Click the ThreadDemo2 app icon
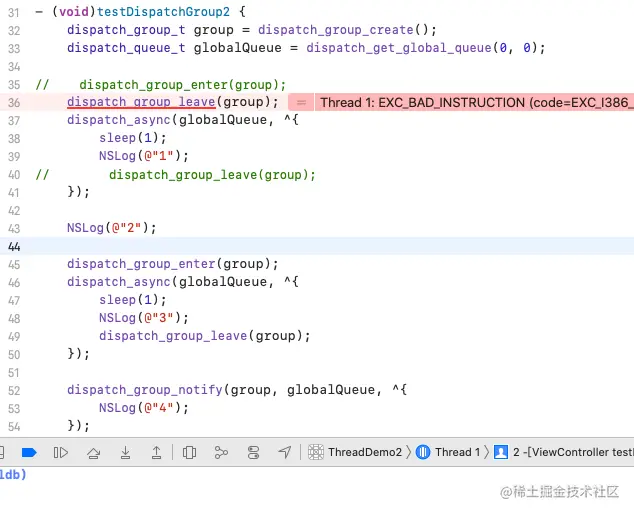Screen dimensions: 634x514 (316, 452)
